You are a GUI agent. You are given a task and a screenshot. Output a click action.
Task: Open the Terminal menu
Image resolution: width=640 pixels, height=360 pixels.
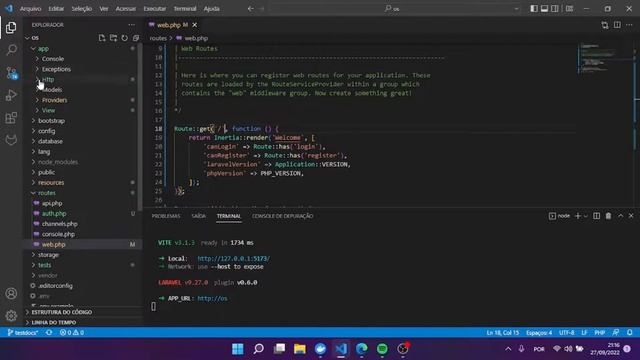pyautogui.click(x=185, y=9)
